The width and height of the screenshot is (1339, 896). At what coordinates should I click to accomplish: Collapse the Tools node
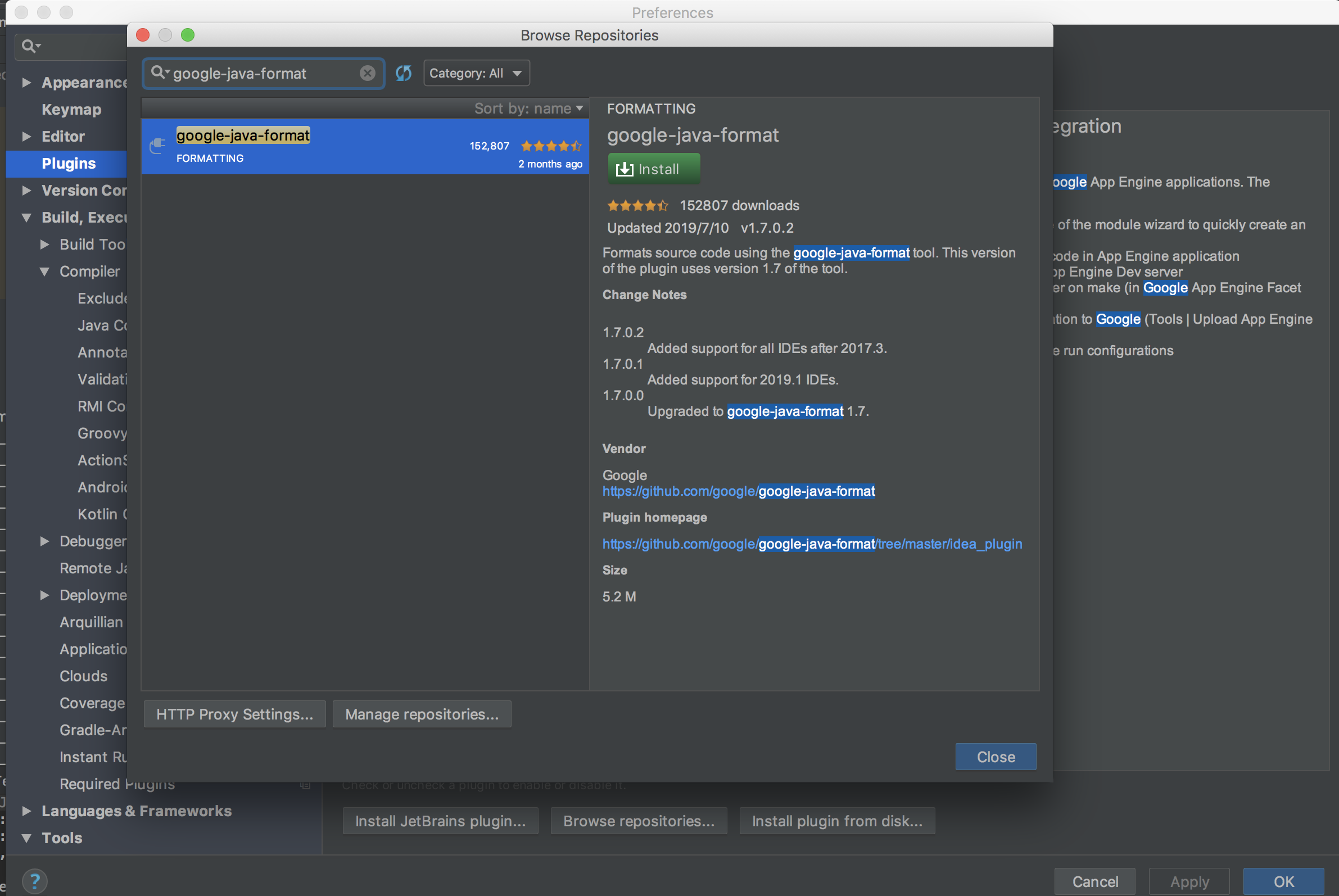[26, 838]
